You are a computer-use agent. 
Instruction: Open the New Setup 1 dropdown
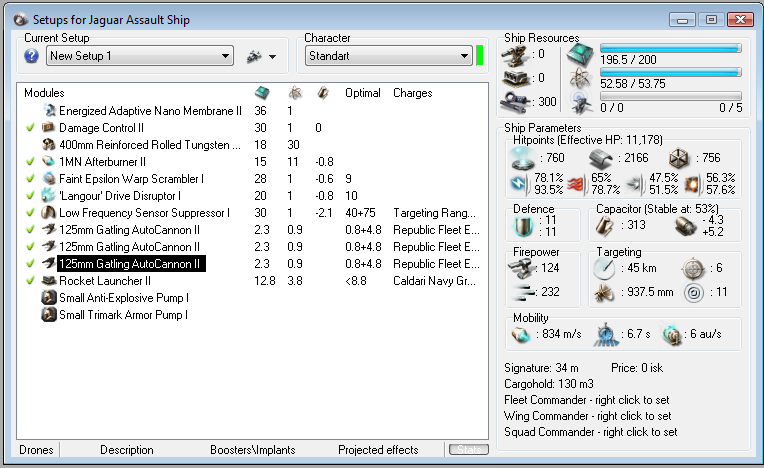[x=140, y=56]
